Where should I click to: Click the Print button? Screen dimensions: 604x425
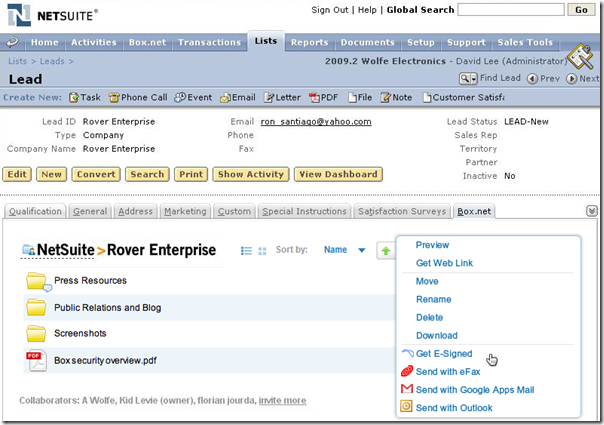coord(191,175)
